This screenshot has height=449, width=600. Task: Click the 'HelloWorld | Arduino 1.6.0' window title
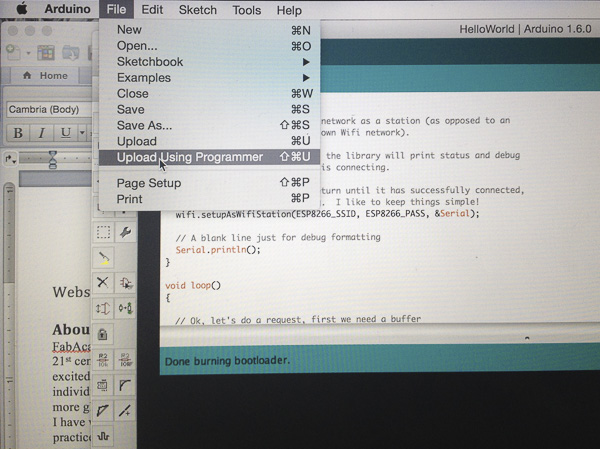525,29
